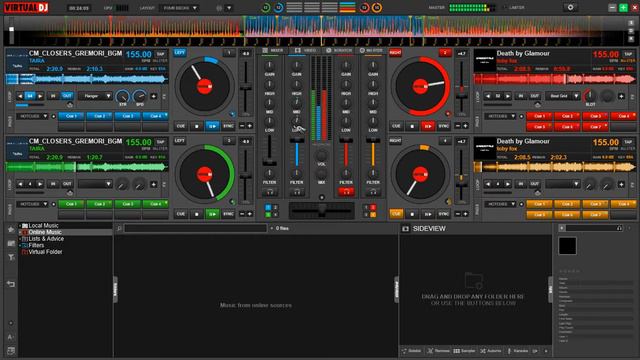Toggle the LEFT crossfader assign on deck 1

(x=180, y=53)
